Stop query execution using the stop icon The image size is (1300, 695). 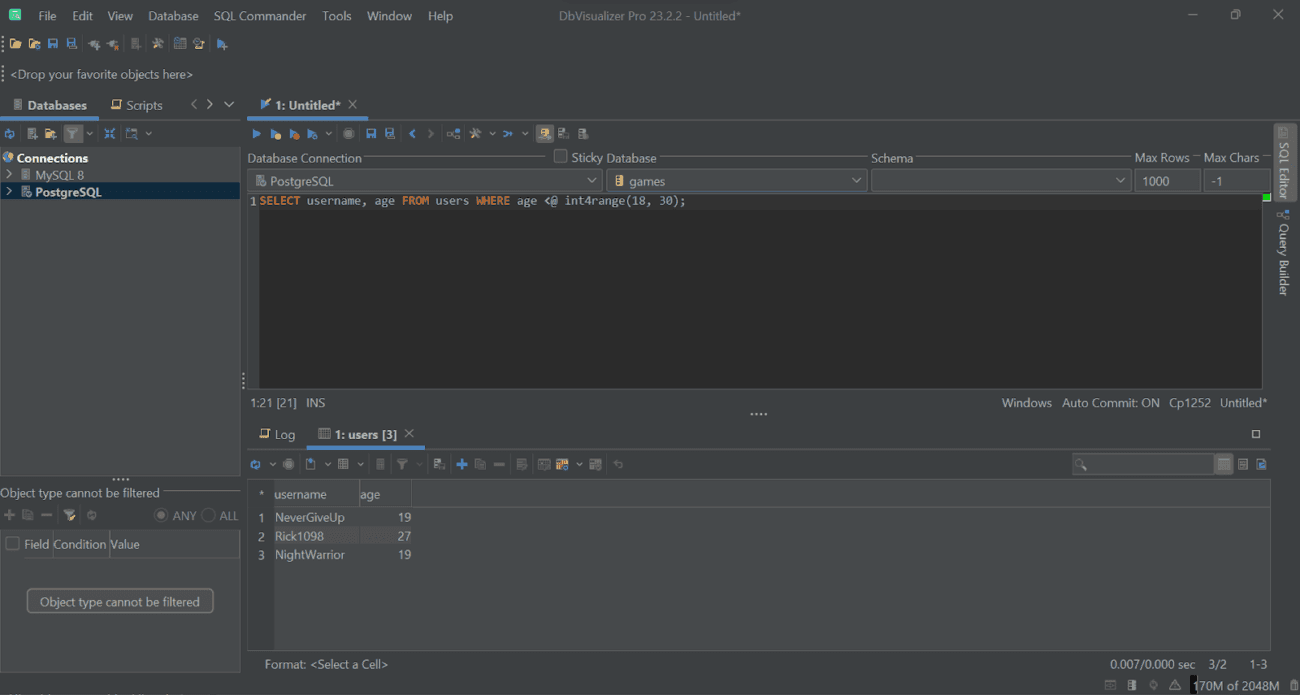(349, 133)
